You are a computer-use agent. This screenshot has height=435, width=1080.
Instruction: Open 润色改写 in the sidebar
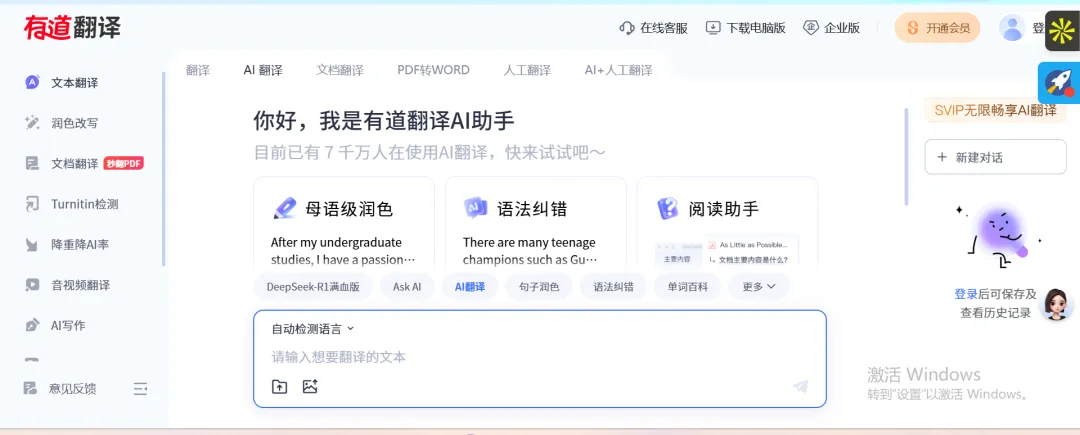[x=74, y=123]
